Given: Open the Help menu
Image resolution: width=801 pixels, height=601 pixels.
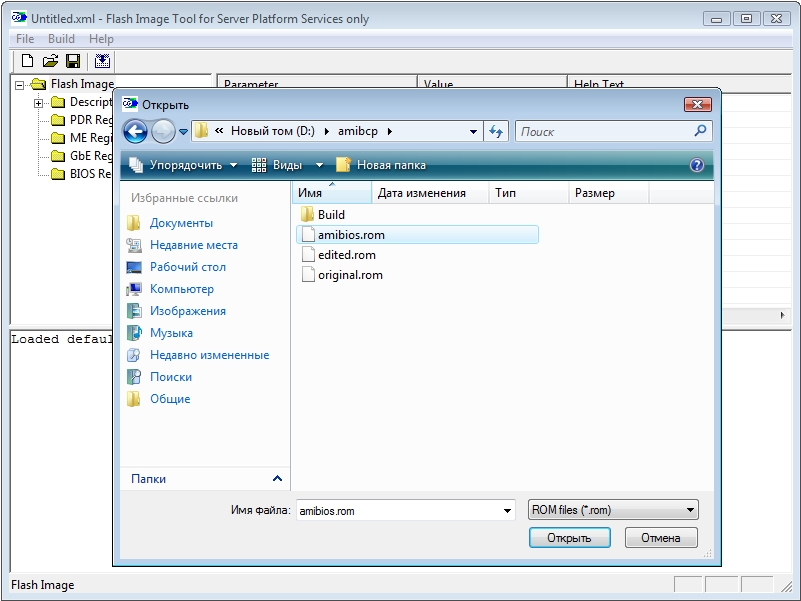Looking at the screenshot, I should pos(101,39).
